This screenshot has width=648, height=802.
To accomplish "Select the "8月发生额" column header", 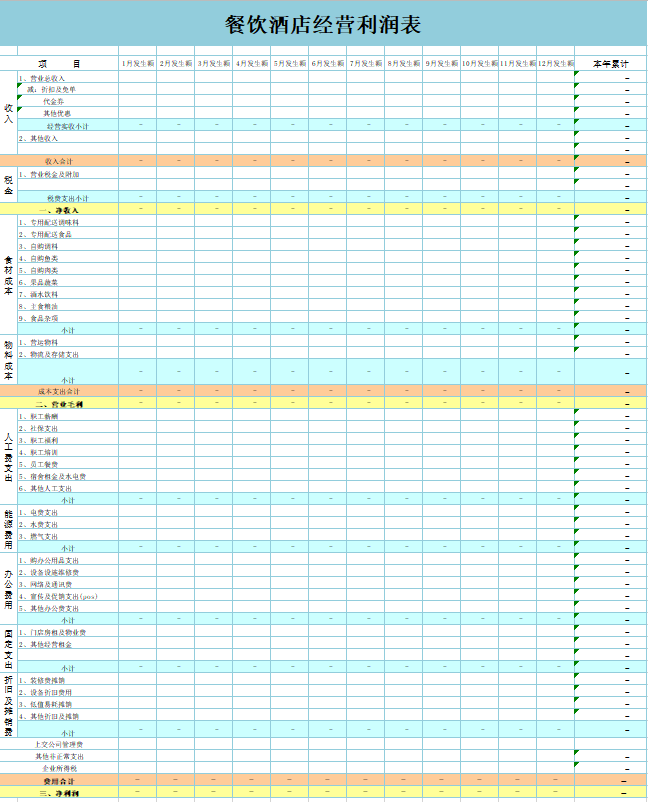I will click(x=404, y=63).
